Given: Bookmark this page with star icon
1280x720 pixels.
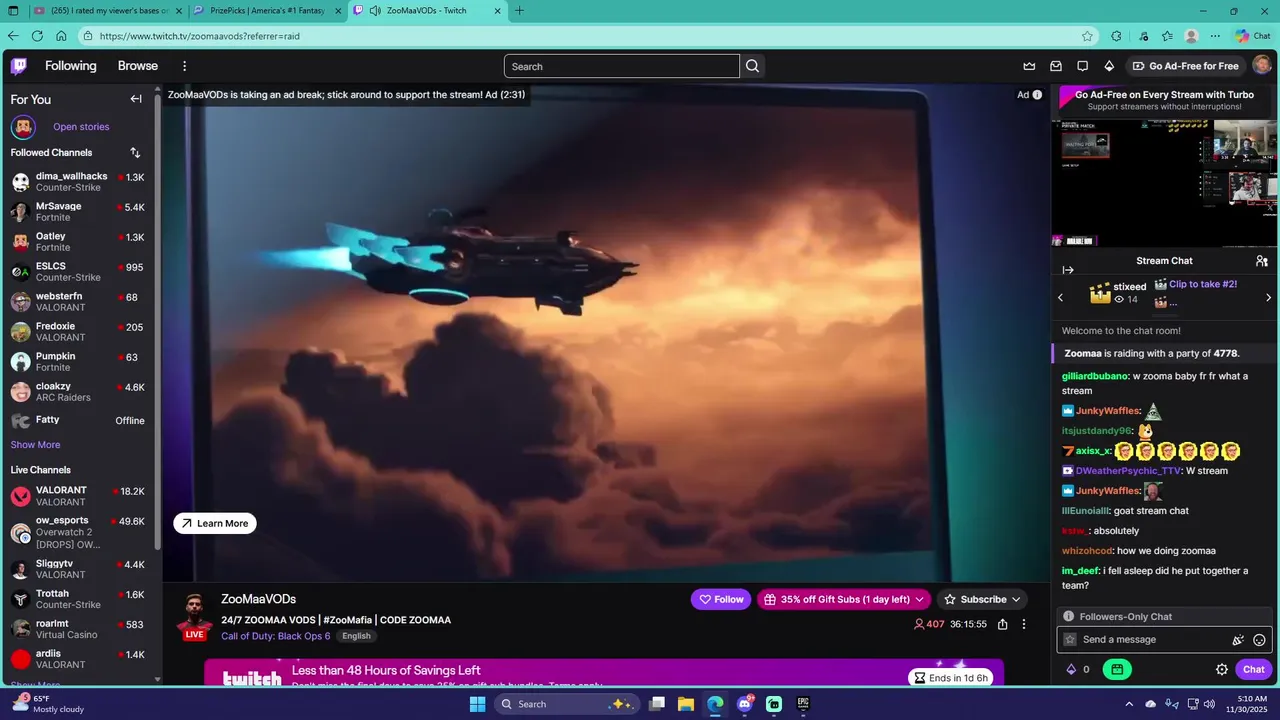Looking at the screenshot, I should click(1087, 36).
